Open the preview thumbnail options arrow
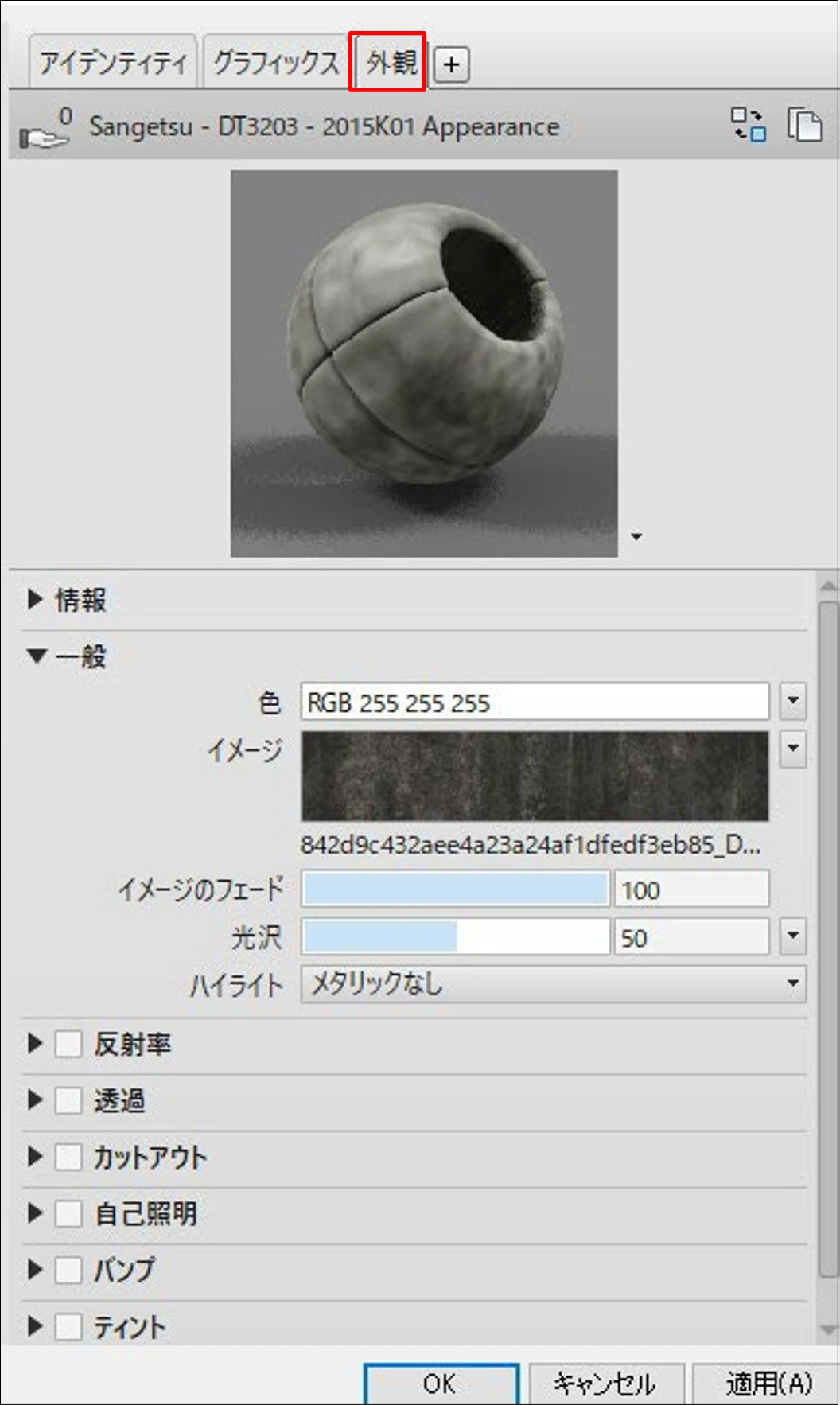Image resolution: width=840 pixels, height=1405 pixels. coord(636,536)
